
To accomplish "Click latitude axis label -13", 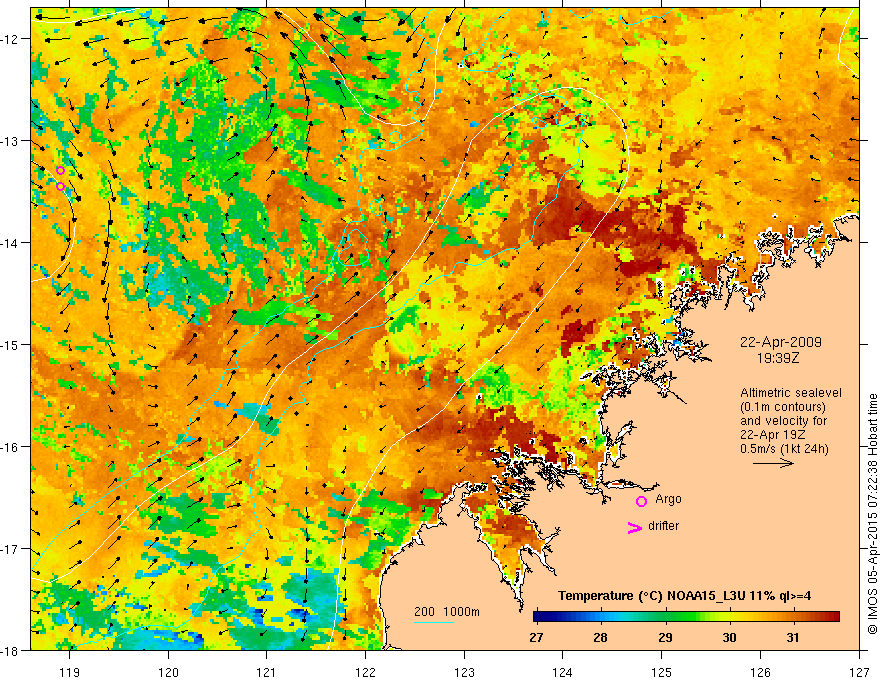I will [11, 141].
